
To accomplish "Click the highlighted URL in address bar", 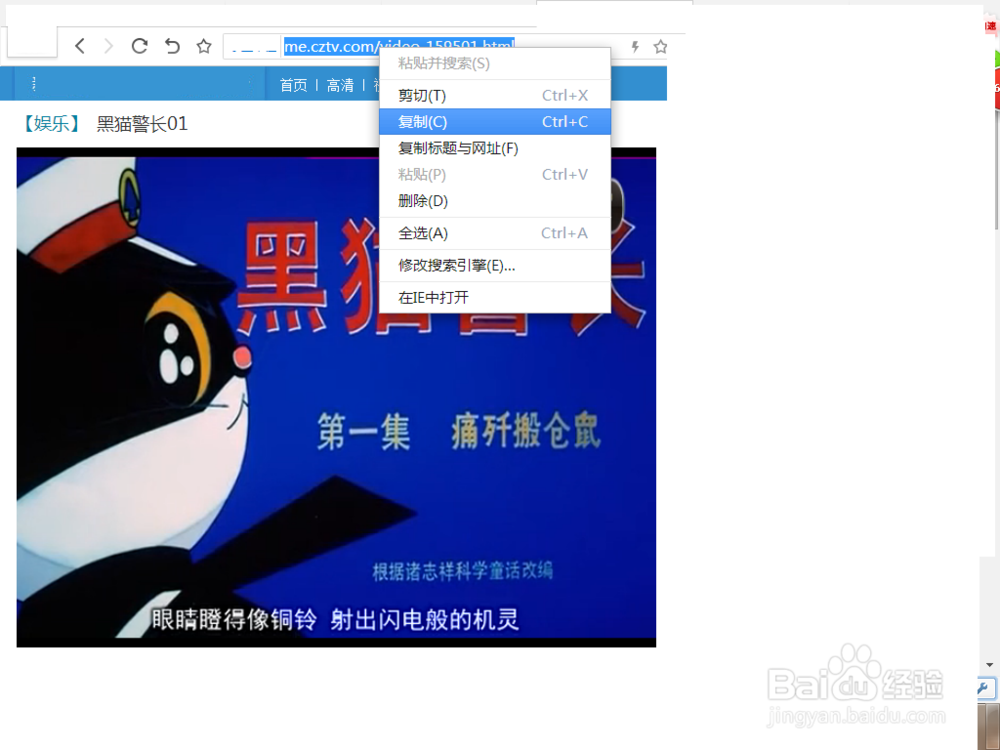I will click(399, 47).
